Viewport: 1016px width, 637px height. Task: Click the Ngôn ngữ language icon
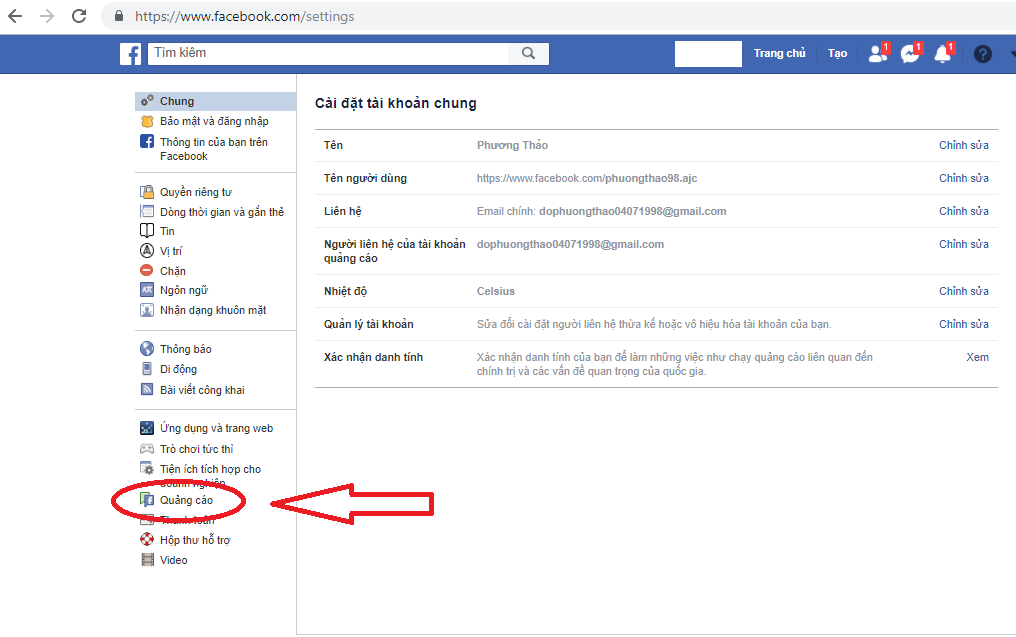(x=147, y=290)
